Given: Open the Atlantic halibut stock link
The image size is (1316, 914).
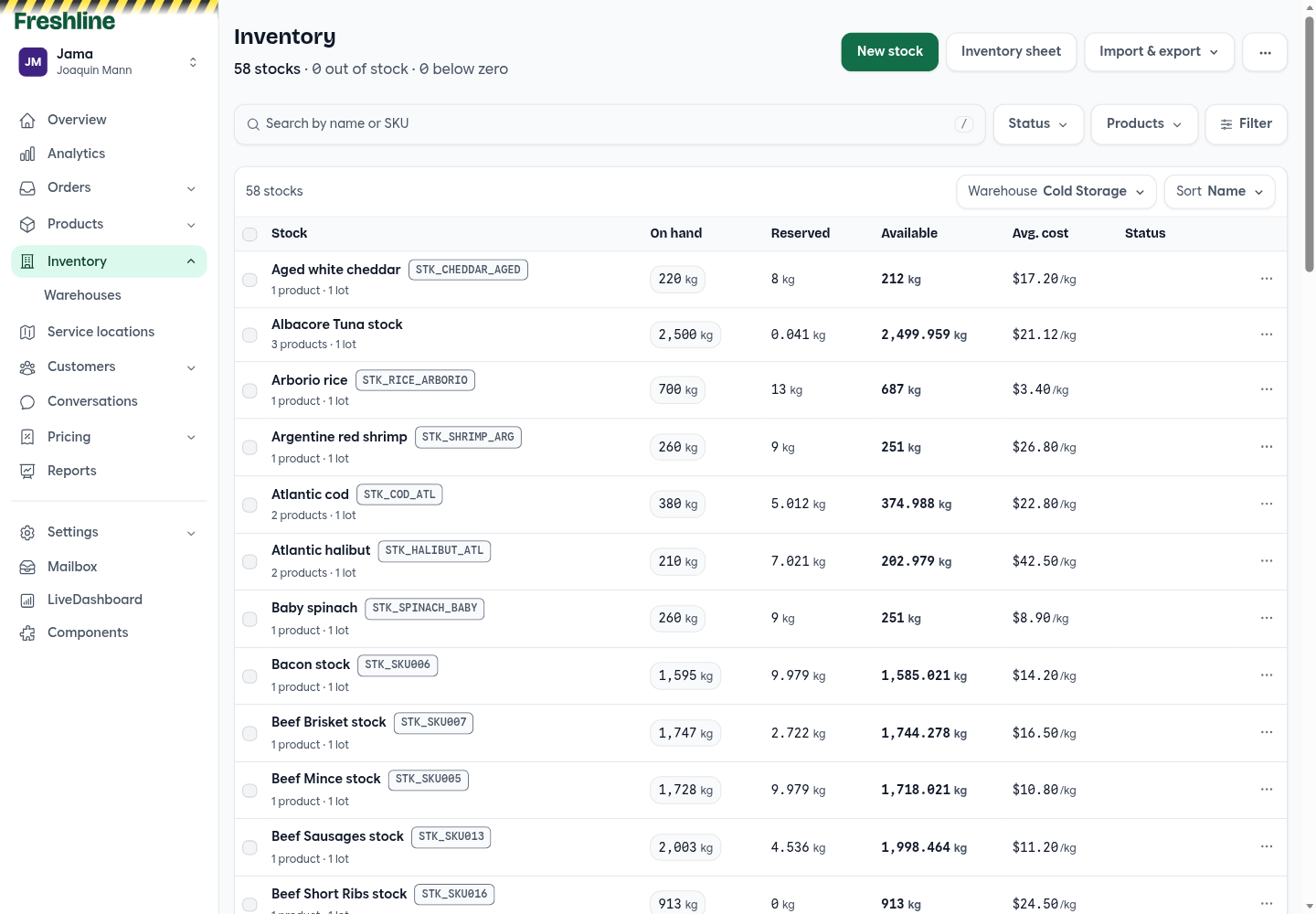Looking at the screenshot, I should [x=321, y=550].
